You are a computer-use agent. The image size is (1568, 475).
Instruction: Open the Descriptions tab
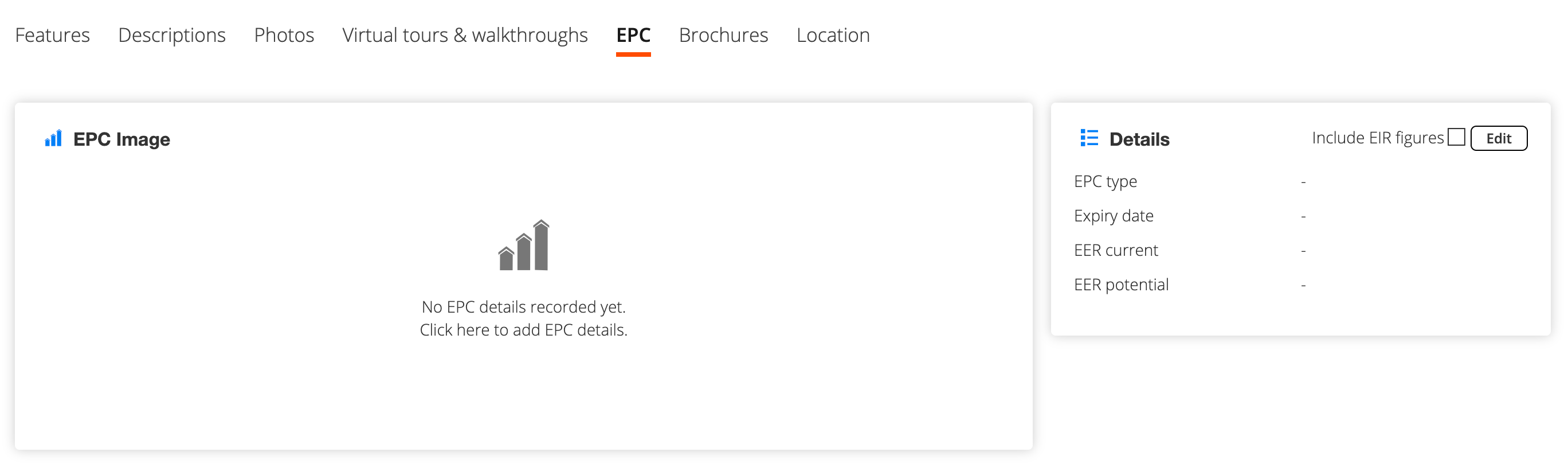[172, 36]
